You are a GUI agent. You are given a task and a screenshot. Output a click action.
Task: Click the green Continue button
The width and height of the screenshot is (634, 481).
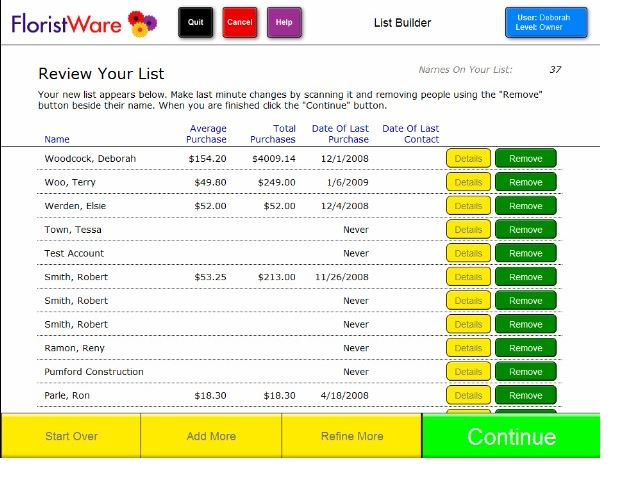pyautogui.click(x=511, y=436)
